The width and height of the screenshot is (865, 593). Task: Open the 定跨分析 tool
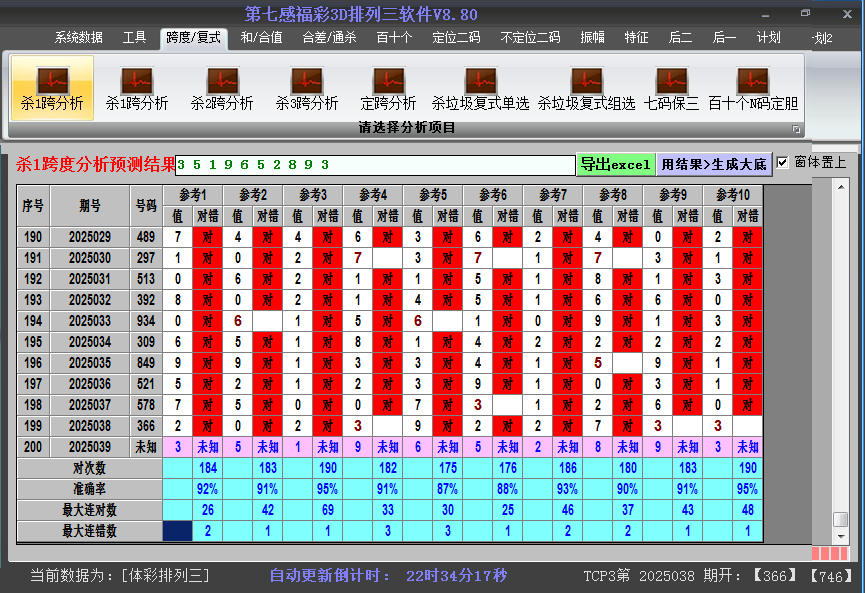(x=388, y=88)
